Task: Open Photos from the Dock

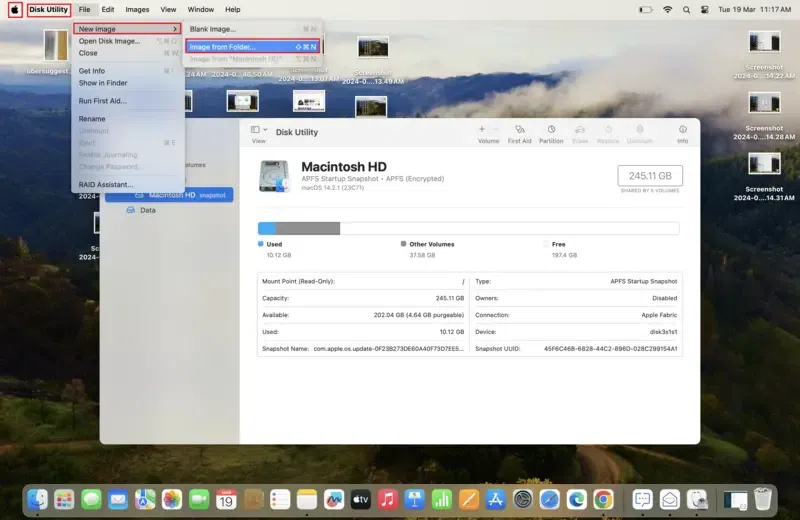Action: coord(172,500)
